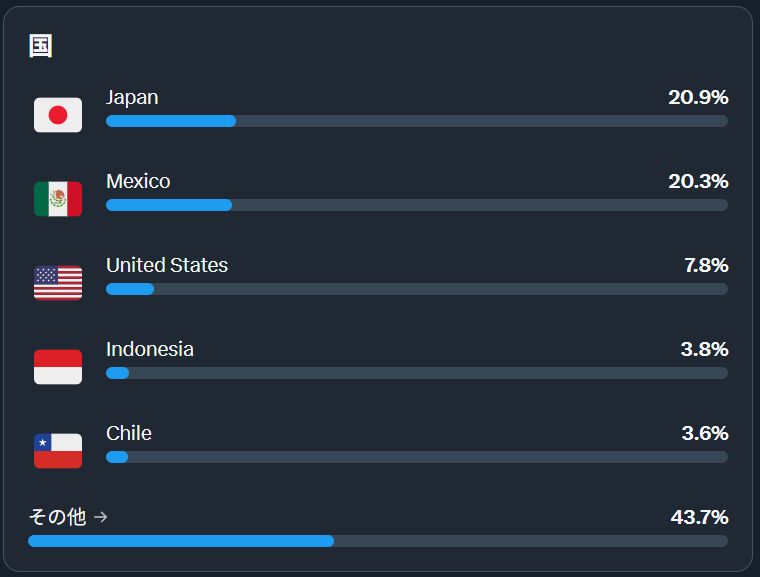The image size is (760, 577).
Task: Click the 43.7% percentage value
Action: [699, 517]
